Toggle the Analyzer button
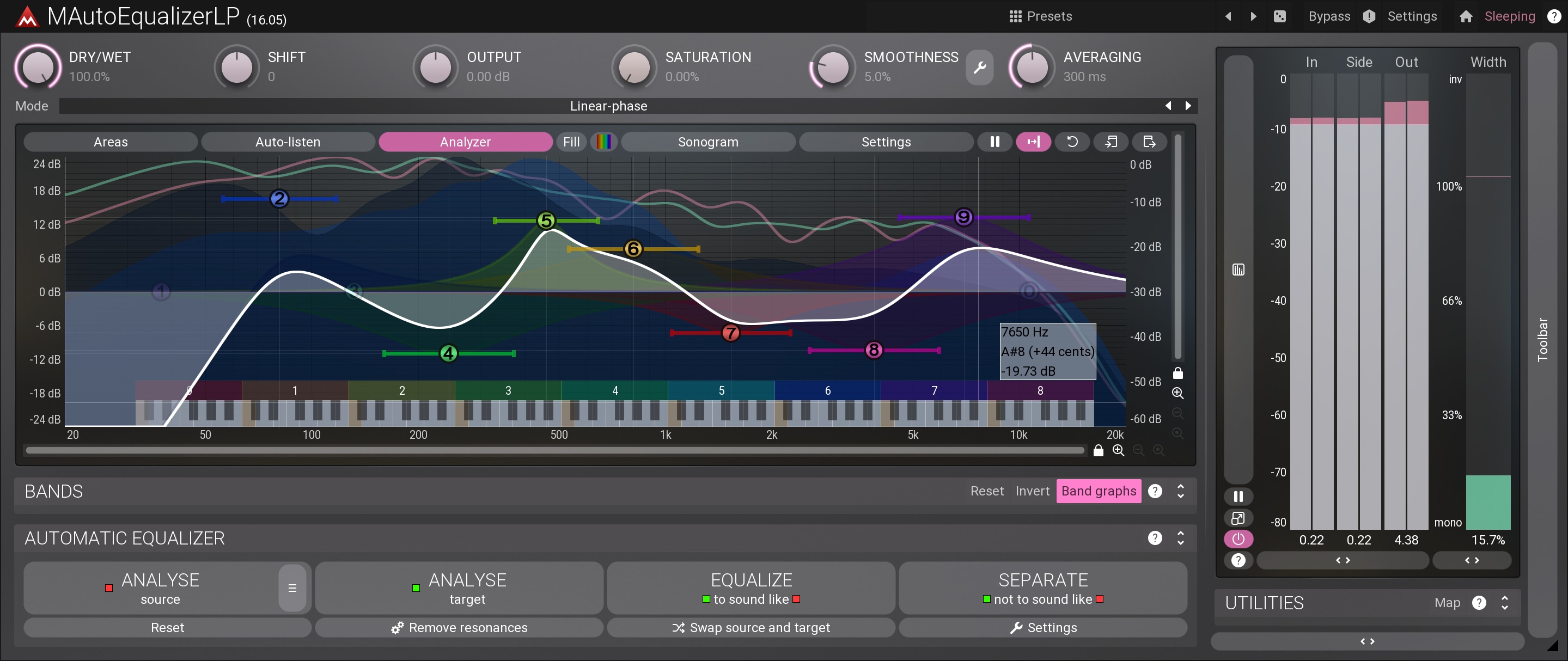Viewport: 1568px width, 661px height. 466,142
